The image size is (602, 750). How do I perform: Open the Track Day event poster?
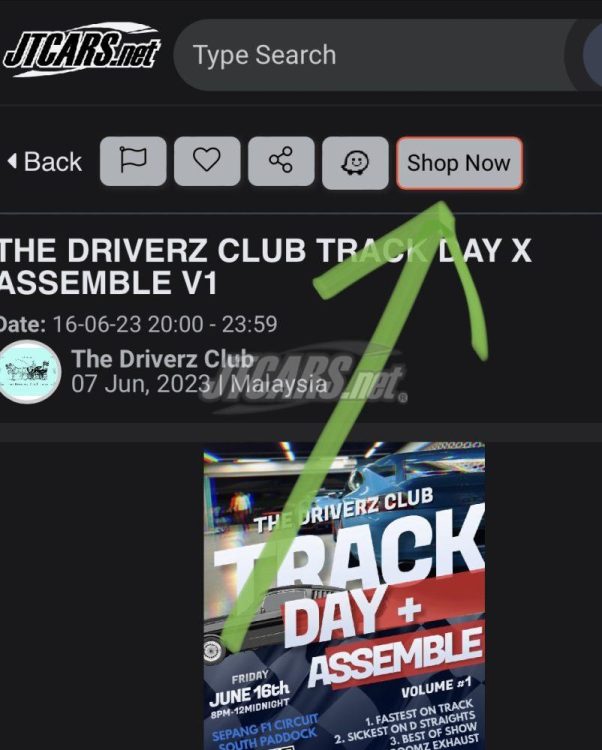coord(344,596)
